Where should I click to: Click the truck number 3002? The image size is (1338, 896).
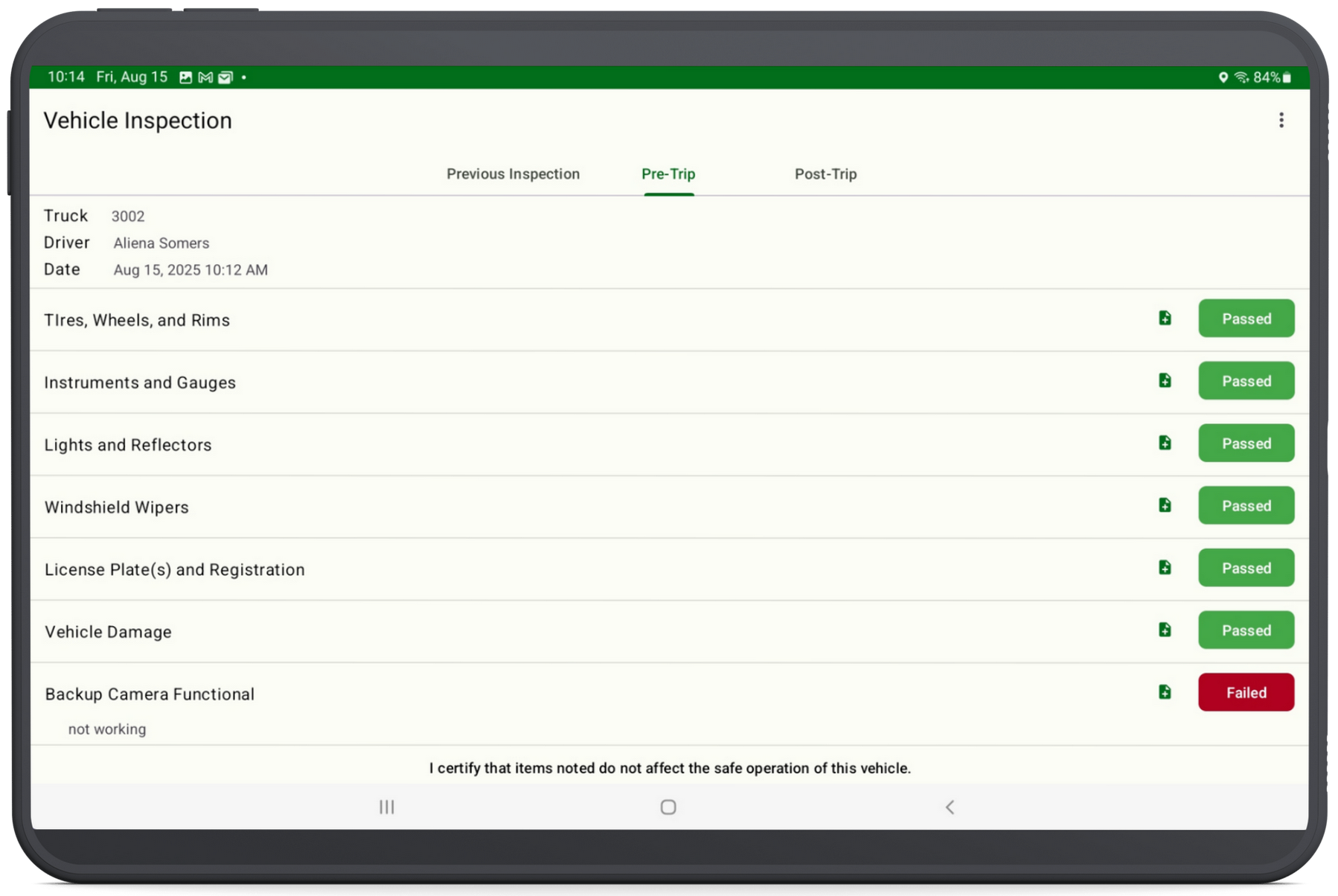(x=128, y=217)
